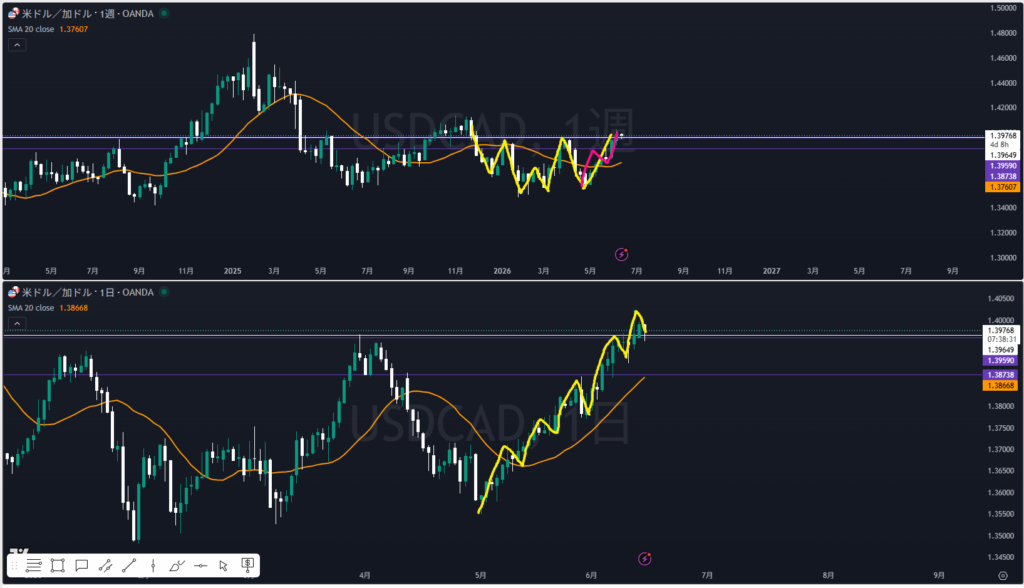Click the 1.50000 level on weekly price scale
The width and height of the screenshot is (1024, 588).
1003,8
